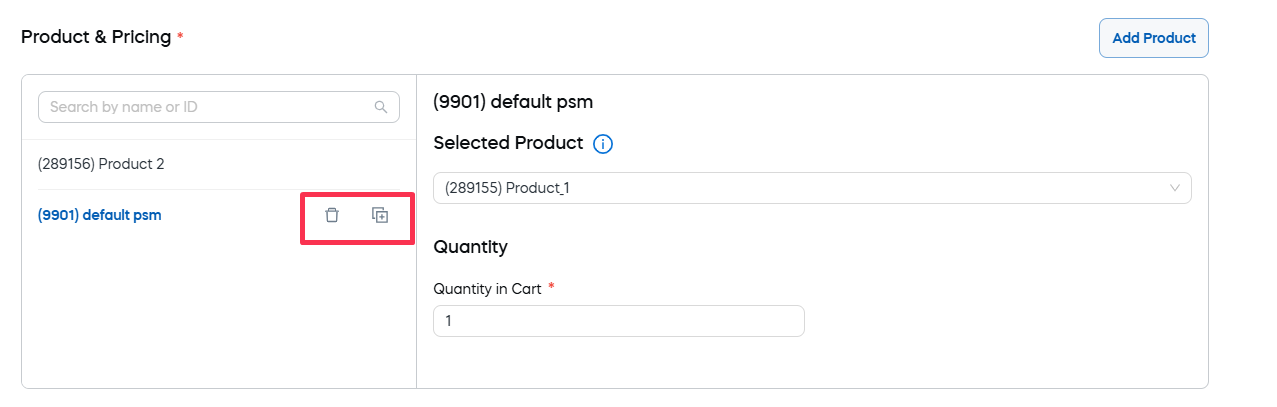The width and height of the screenshot is (1277, 407).
Task: Select (289156) Product 2 in list
Action: 101,164
